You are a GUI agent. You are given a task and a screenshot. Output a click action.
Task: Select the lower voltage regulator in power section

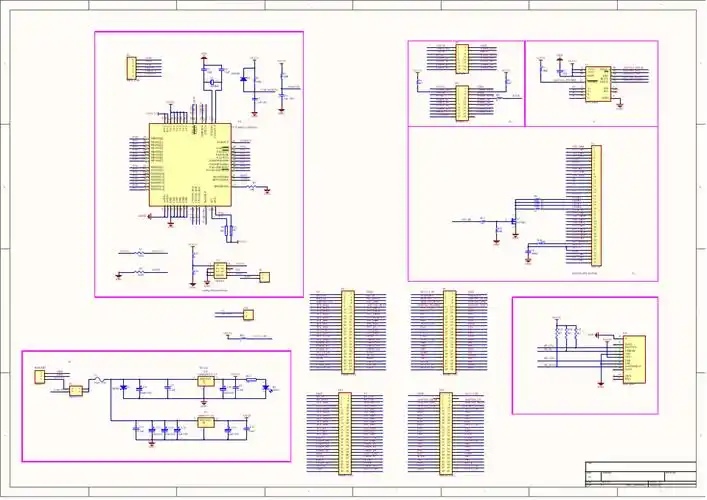pos(205,423)
